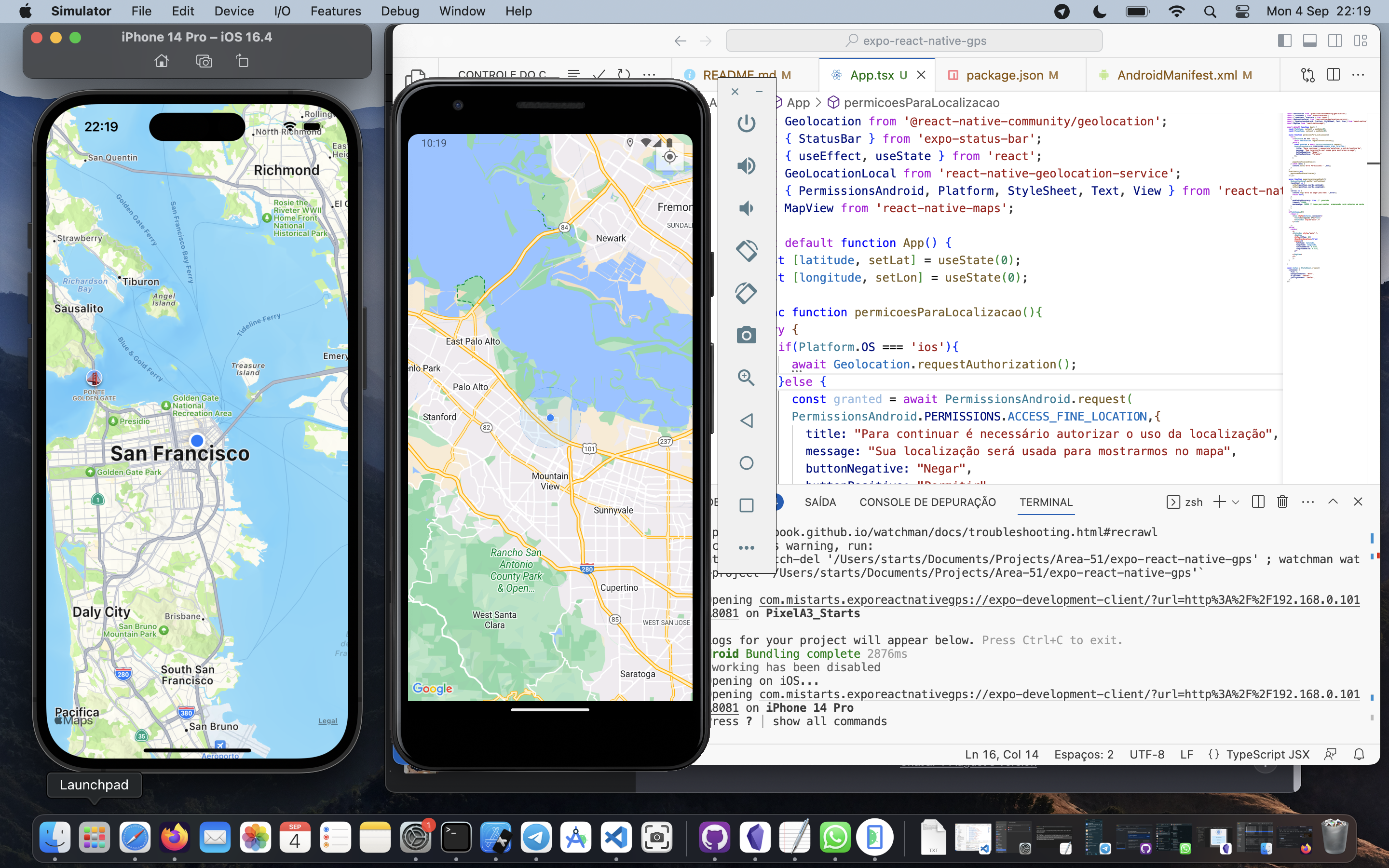Tap the Android emulator back triangle
Image resolution: width=1389 pixels, height=868 pixels.
pos(746,420)
